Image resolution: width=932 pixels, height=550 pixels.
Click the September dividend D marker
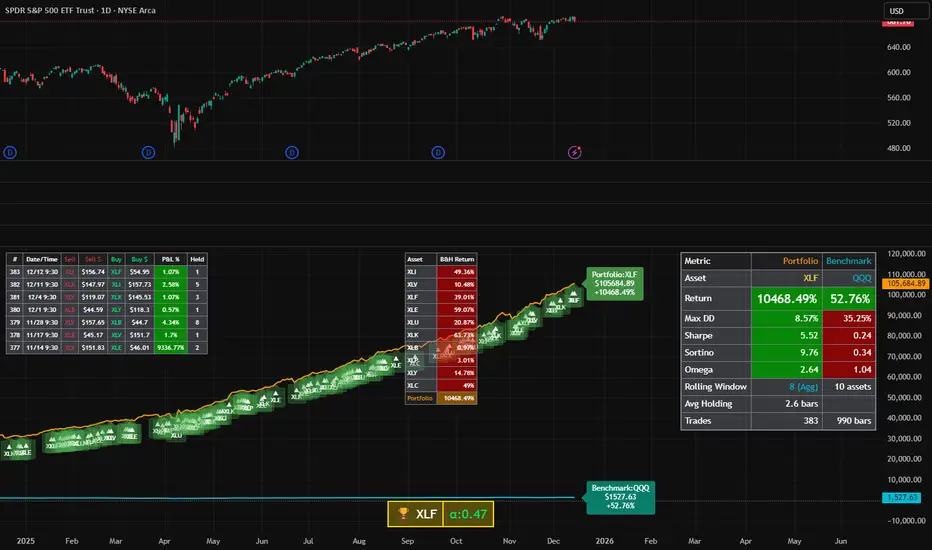pyautogui.click(x=438, y=153)
